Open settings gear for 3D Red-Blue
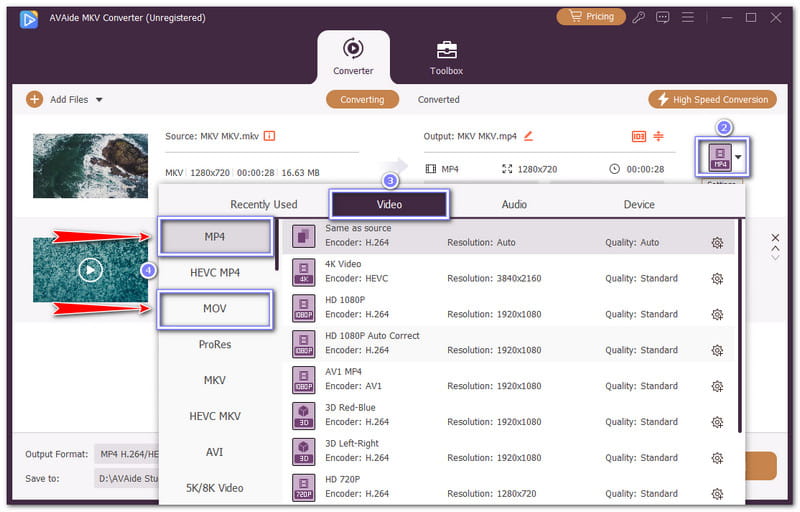 point(717,422)
